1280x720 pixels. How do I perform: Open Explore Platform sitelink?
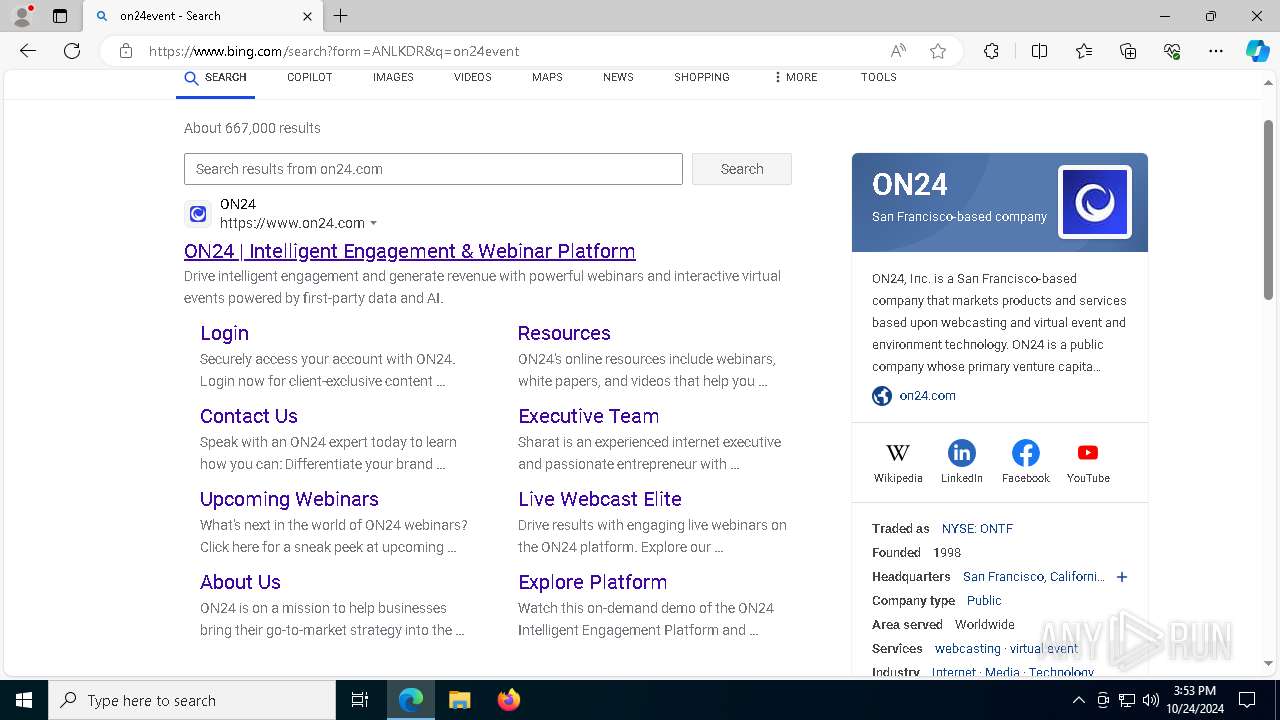pos(592,582)
